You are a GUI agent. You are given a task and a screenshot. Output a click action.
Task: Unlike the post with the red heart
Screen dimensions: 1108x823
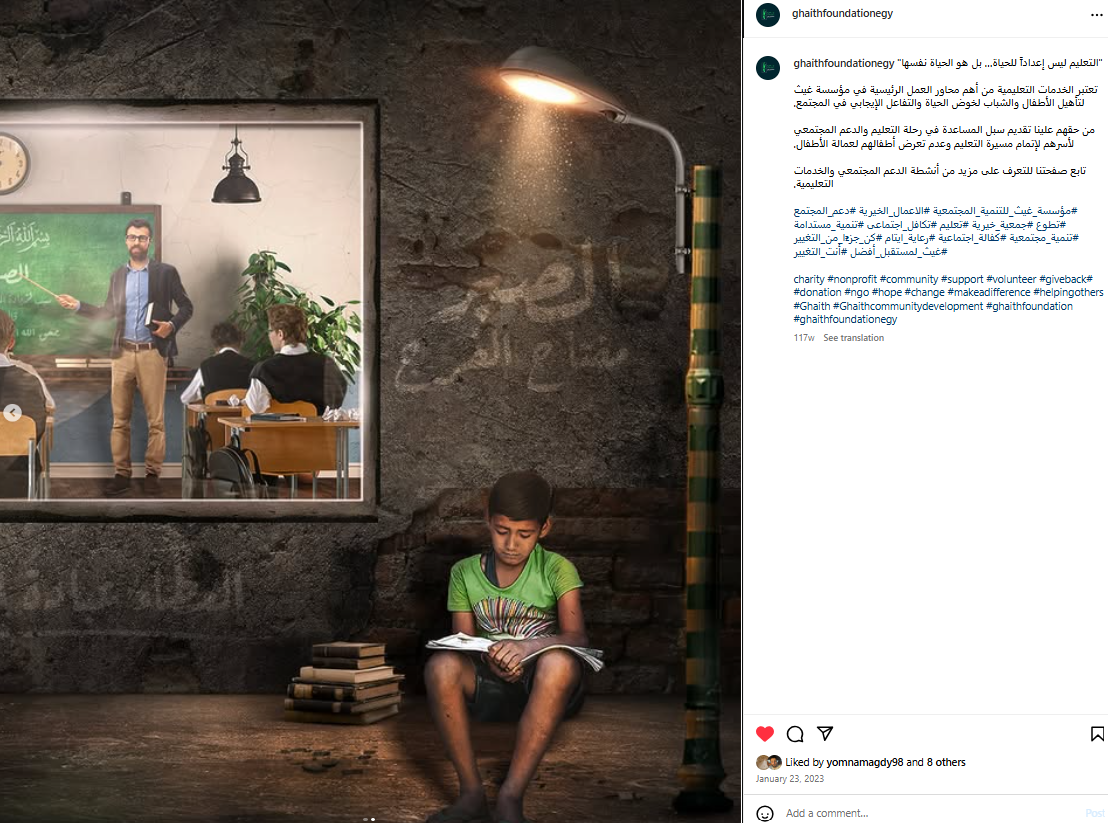point(765,734)
